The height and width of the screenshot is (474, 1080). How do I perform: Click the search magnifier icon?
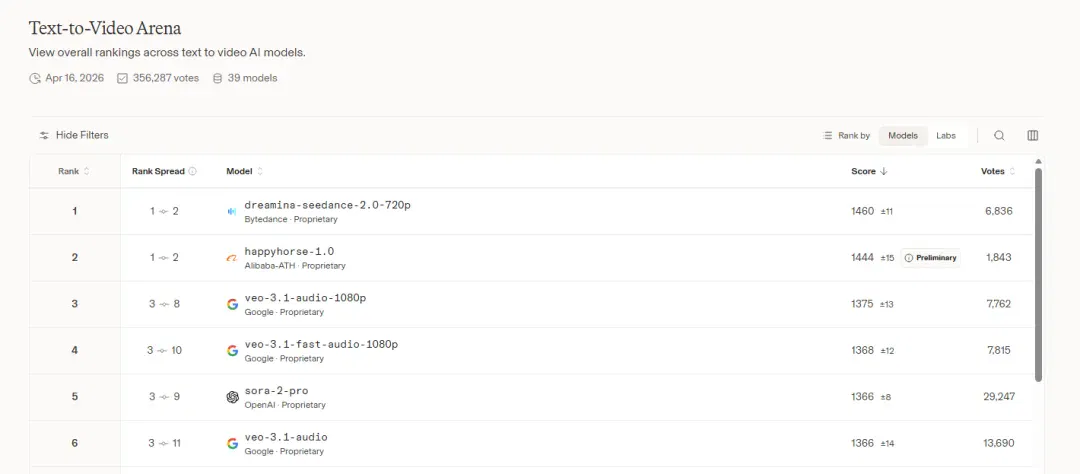tap(999, 136)
